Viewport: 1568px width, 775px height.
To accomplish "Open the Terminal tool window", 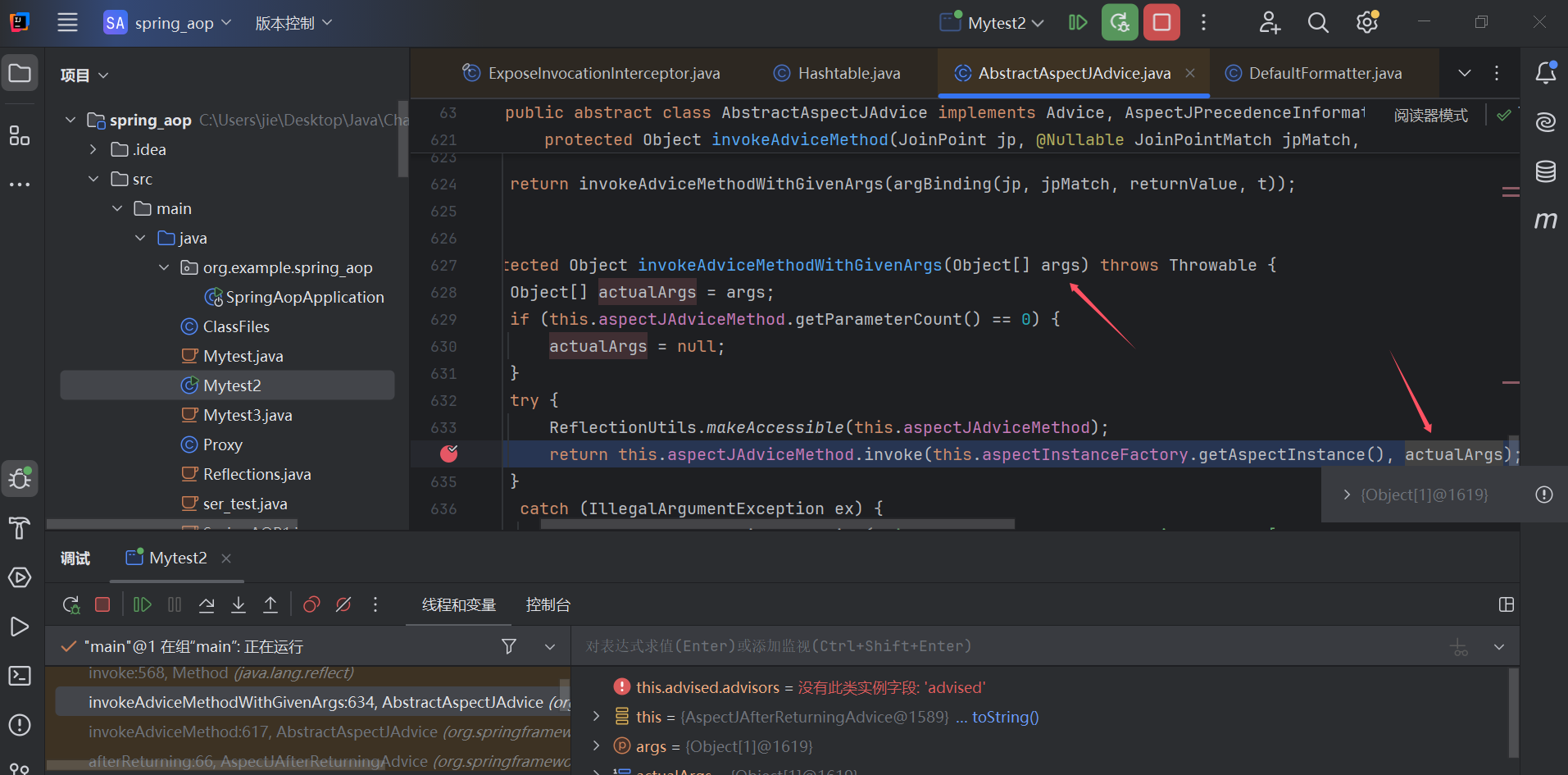I will tap(20, 676).
